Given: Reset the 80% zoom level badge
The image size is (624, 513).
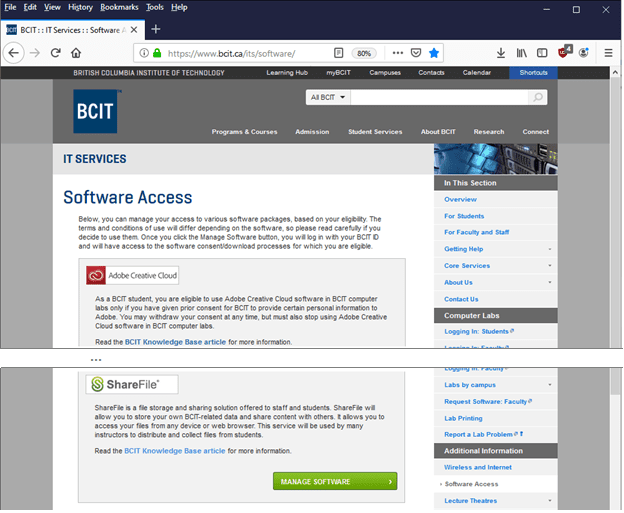Looking at the screenshot, I should coord(364,53).
